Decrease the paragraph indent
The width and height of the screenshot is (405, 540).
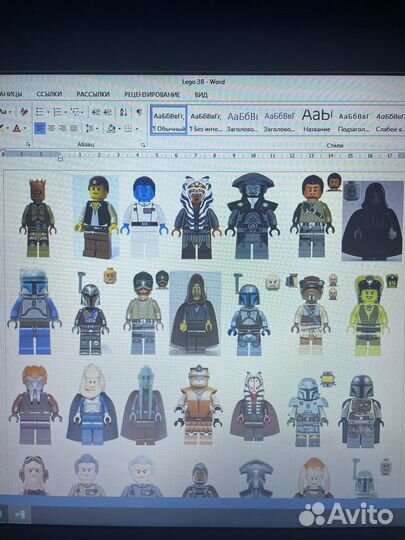click(x=96, y=112)
